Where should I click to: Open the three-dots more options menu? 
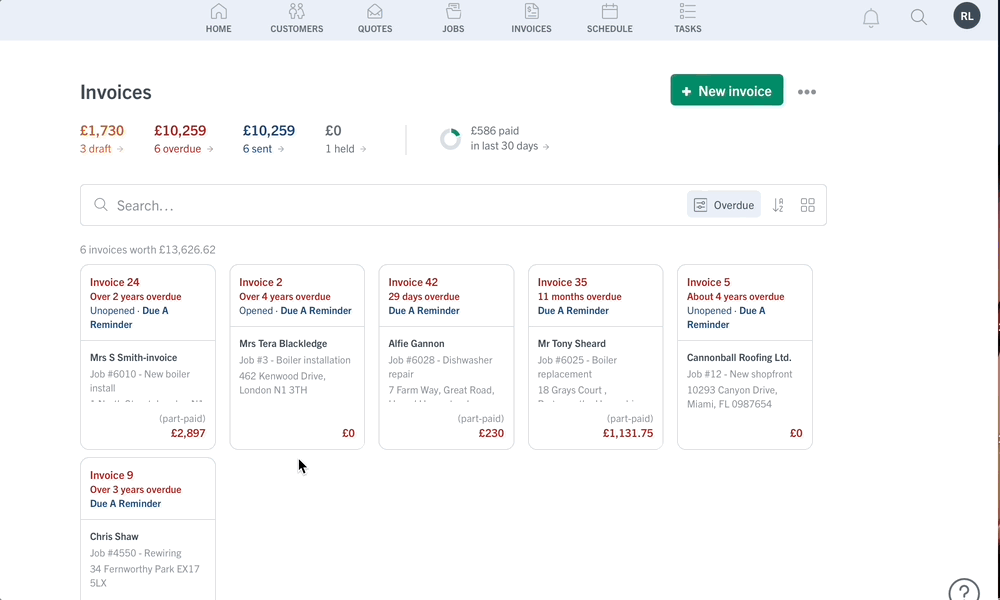point(807,92)
